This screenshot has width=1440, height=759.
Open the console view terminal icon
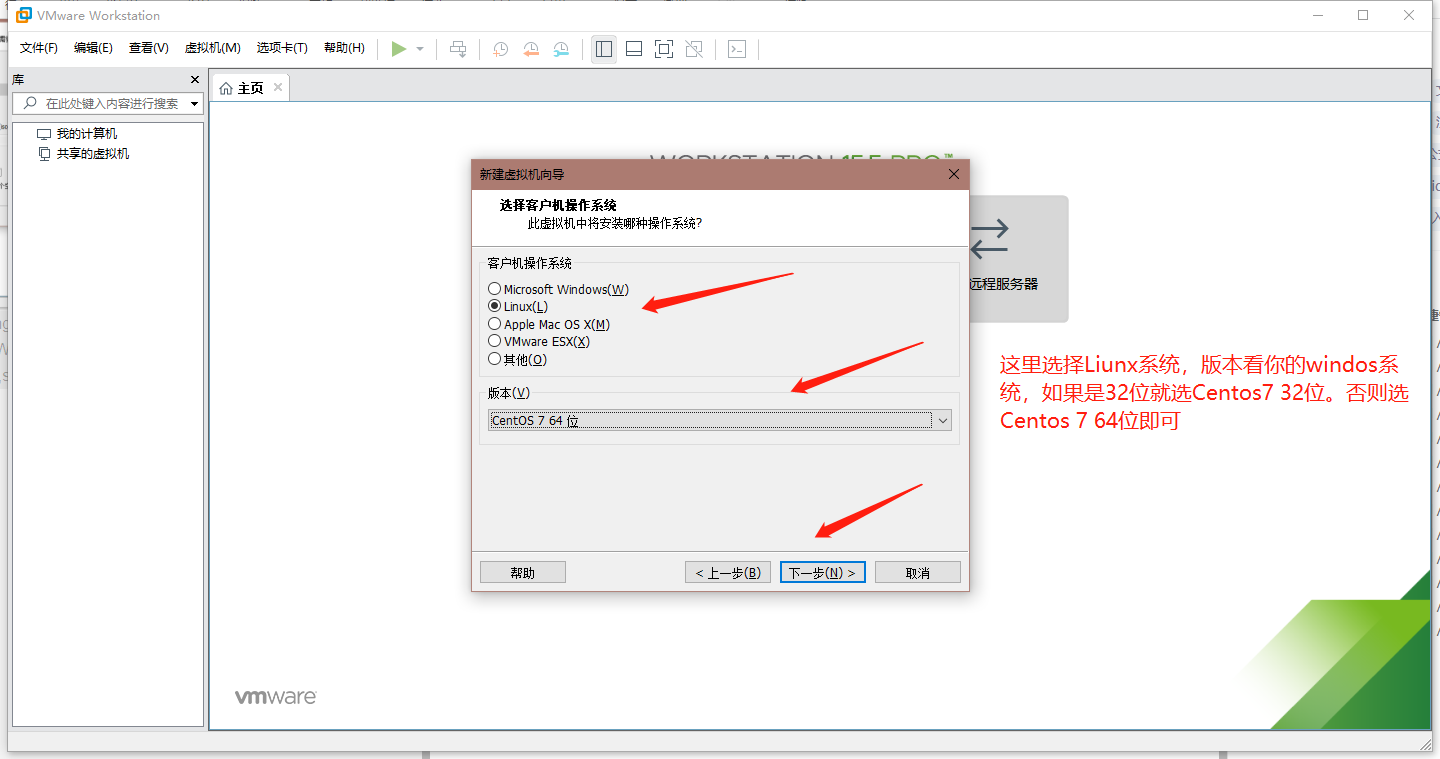tap(737, 49)
